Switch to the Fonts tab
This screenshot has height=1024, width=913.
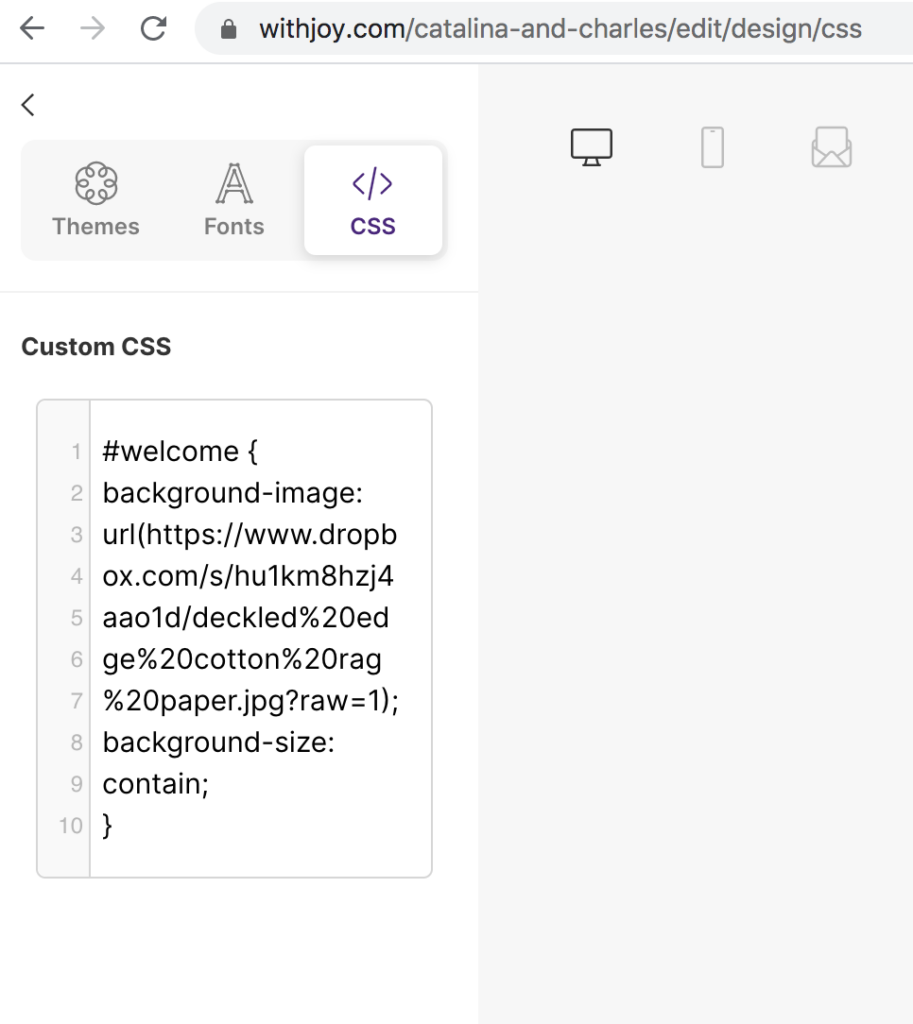234,200
